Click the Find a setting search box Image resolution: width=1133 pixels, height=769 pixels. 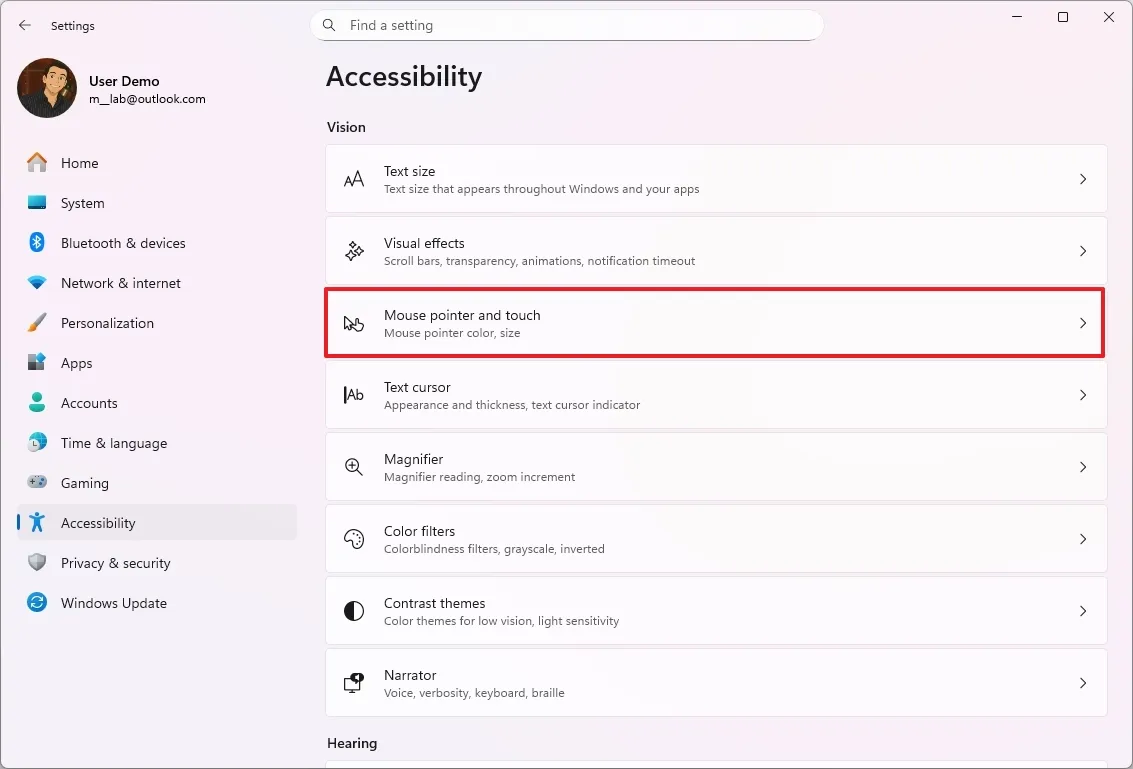click(567, 25)
